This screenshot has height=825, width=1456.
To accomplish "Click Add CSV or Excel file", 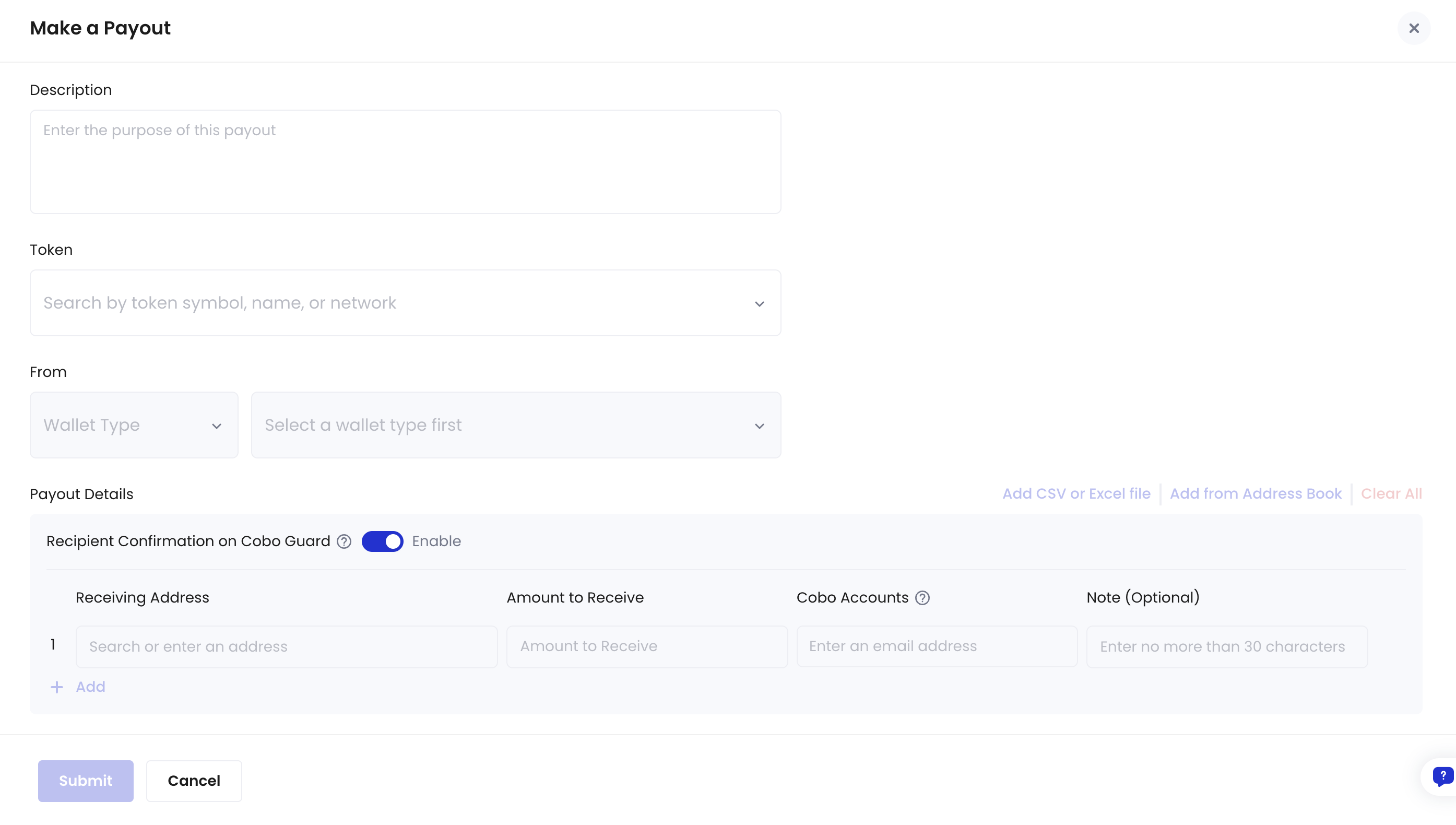I will click(x=1076, y=493).
